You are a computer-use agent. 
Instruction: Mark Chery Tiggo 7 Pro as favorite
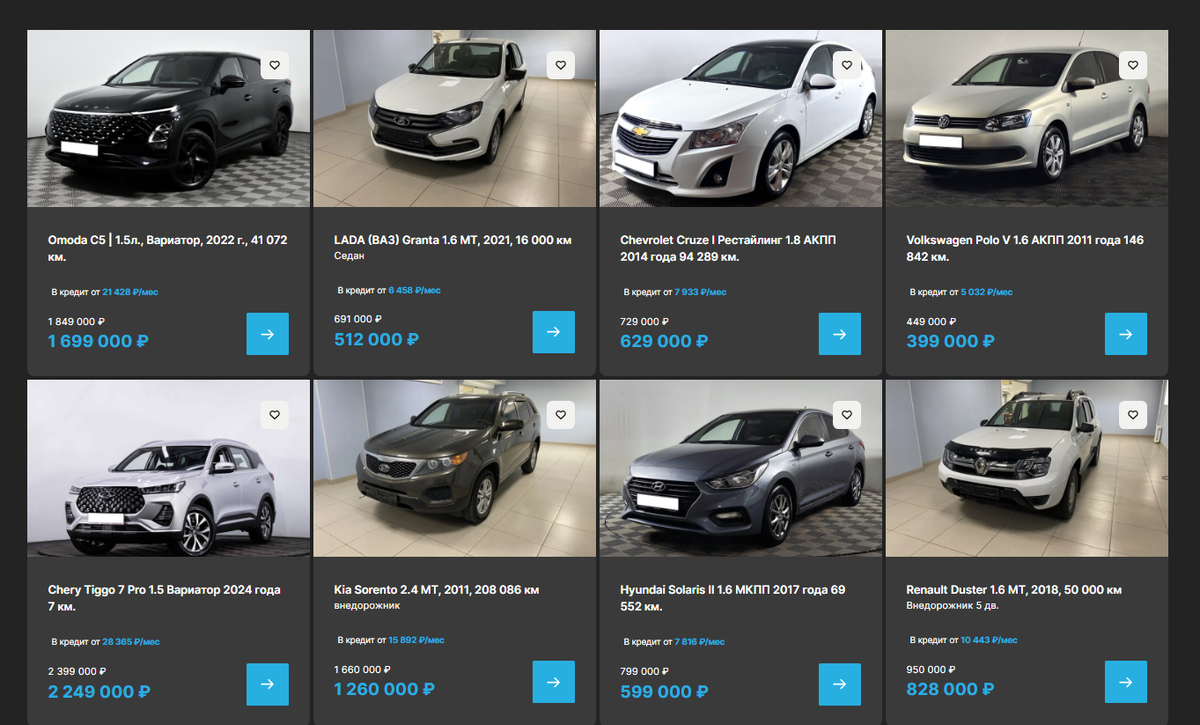[275, 414]
